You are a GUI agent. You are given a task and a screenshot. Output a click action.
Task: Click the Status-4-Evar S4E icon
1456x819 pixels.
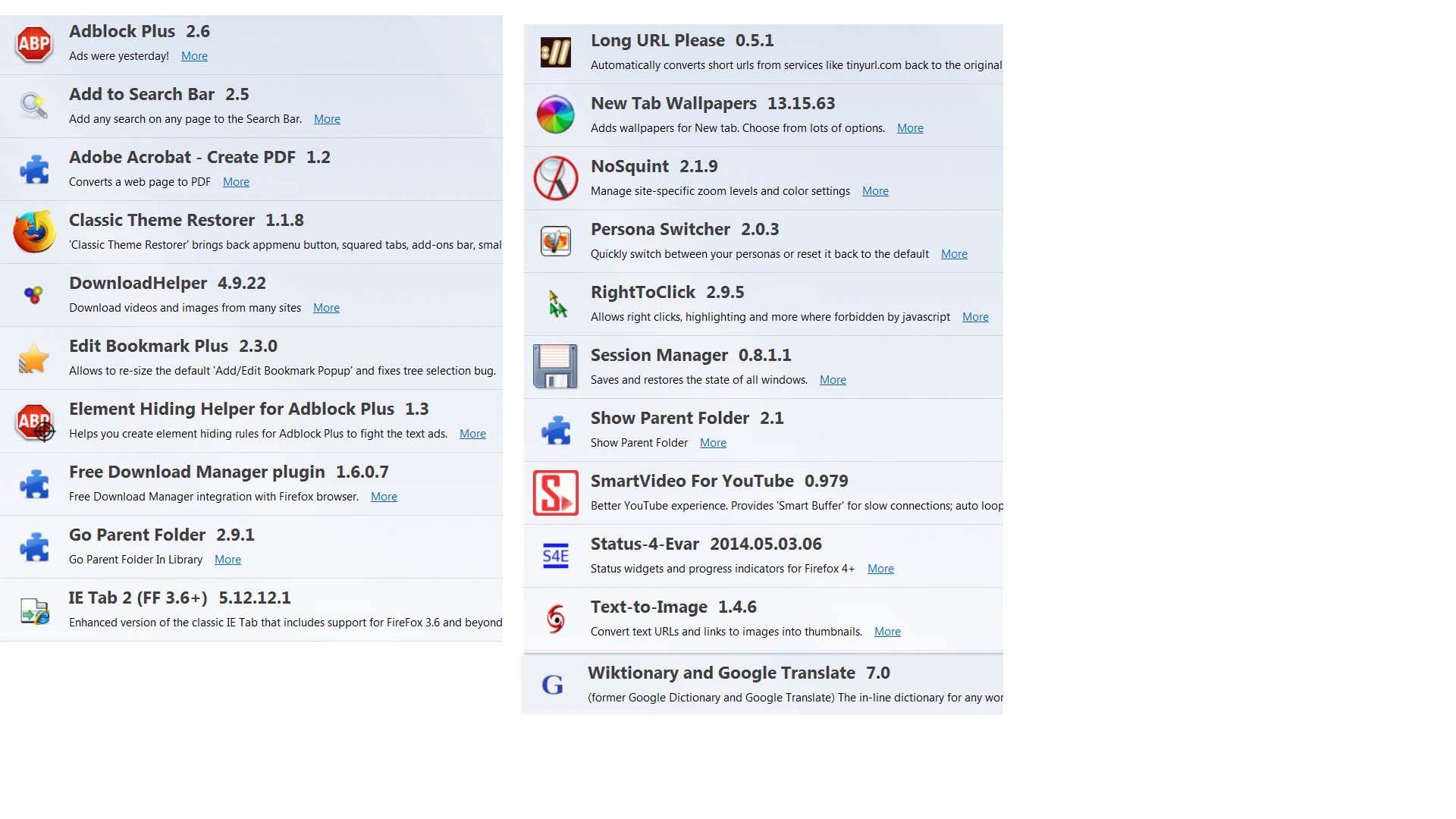pyautogui.click(x=556, y=556)
